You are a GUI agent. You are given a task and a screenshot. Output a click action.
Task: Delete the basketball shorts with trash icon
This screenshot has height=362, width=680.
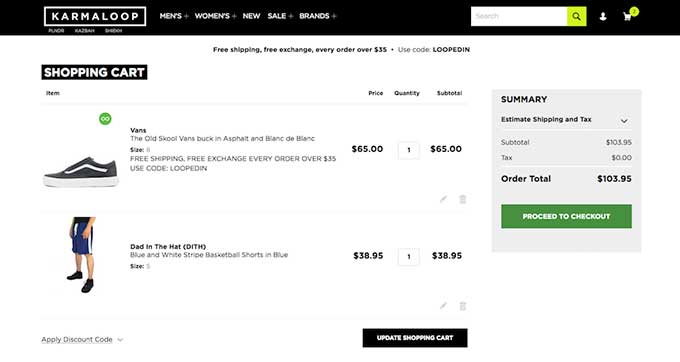point(463,306)
